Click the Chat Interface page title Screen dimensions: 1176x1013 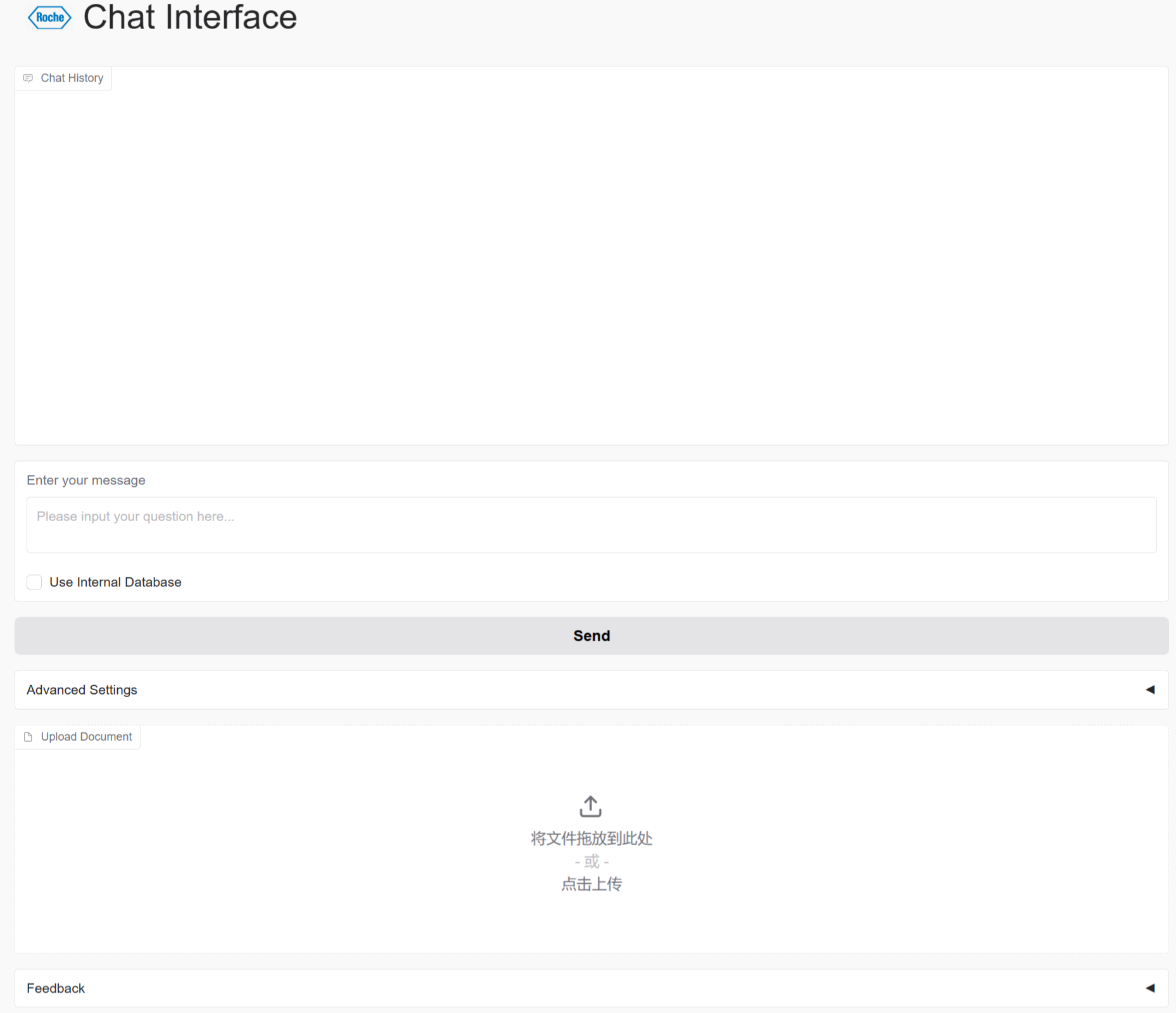(x=190, y=17)
